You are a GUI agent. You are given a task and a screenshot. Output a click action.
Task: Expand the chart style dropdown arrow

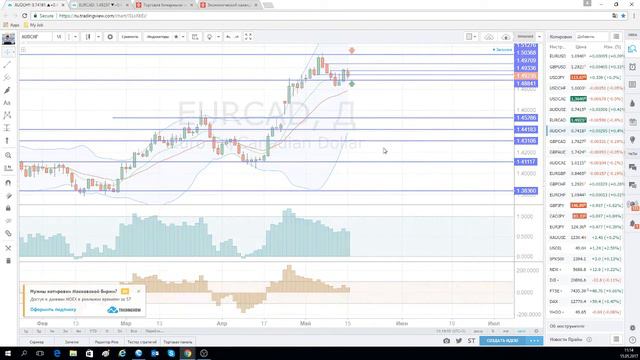coord(98,37)
